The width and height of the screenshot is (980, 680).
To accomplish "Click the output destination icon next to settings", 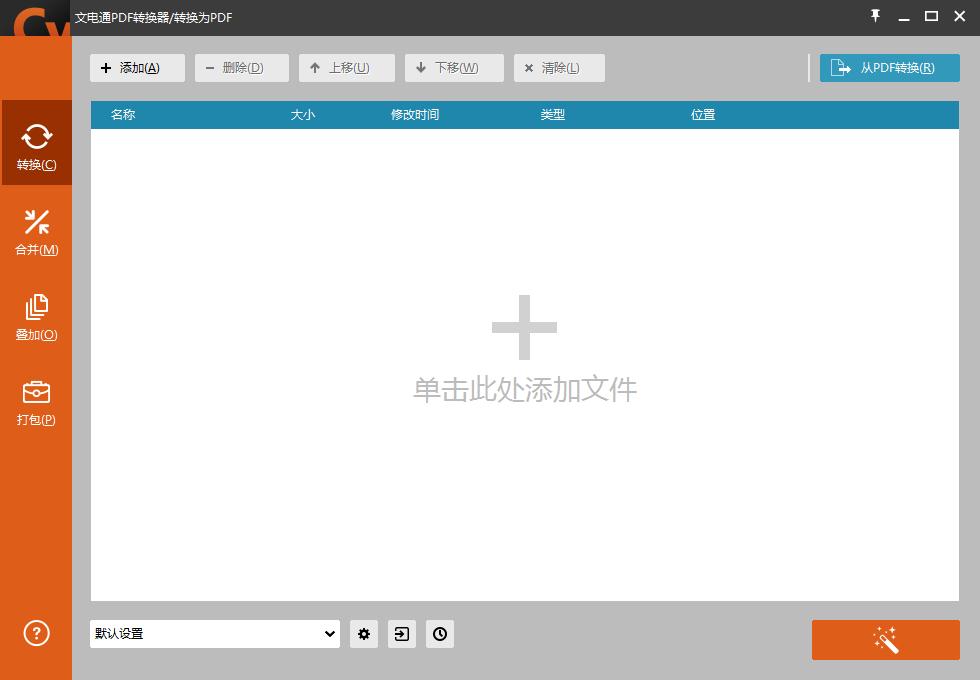I will click(402, 634).
